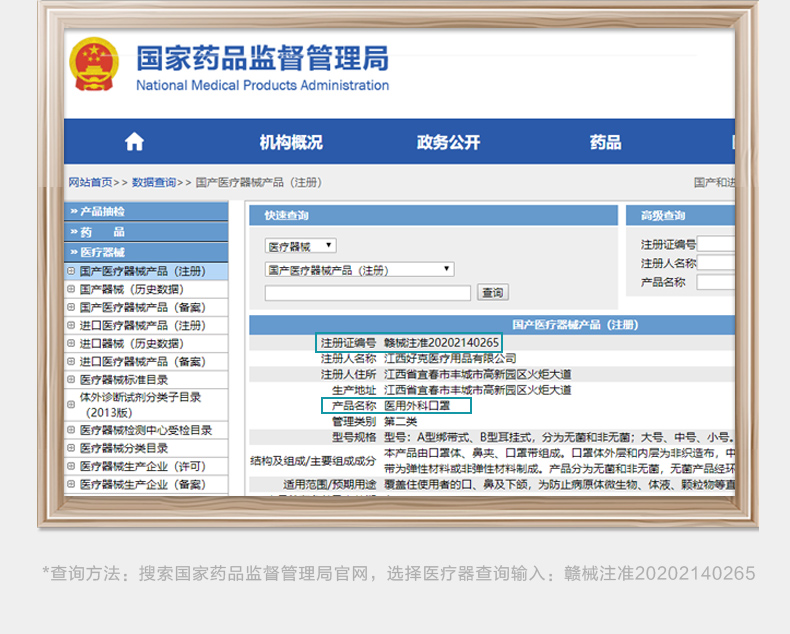Viewport: 790px width, 634px height.
Task: Open the 政务公开 menu
Action: [x=448, y=142]
